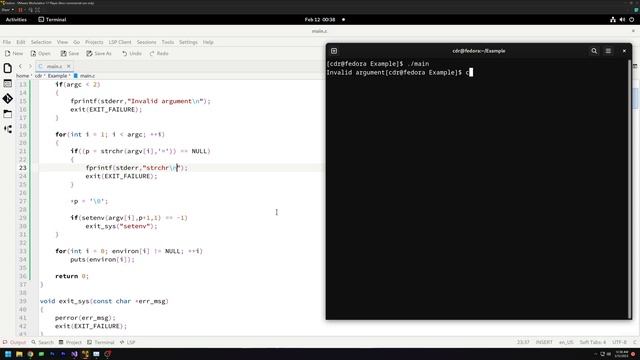The width and height of the screenshot is (640, 360).
Task: Open the second sidebar panel icon below Documents
Action: 8,83
